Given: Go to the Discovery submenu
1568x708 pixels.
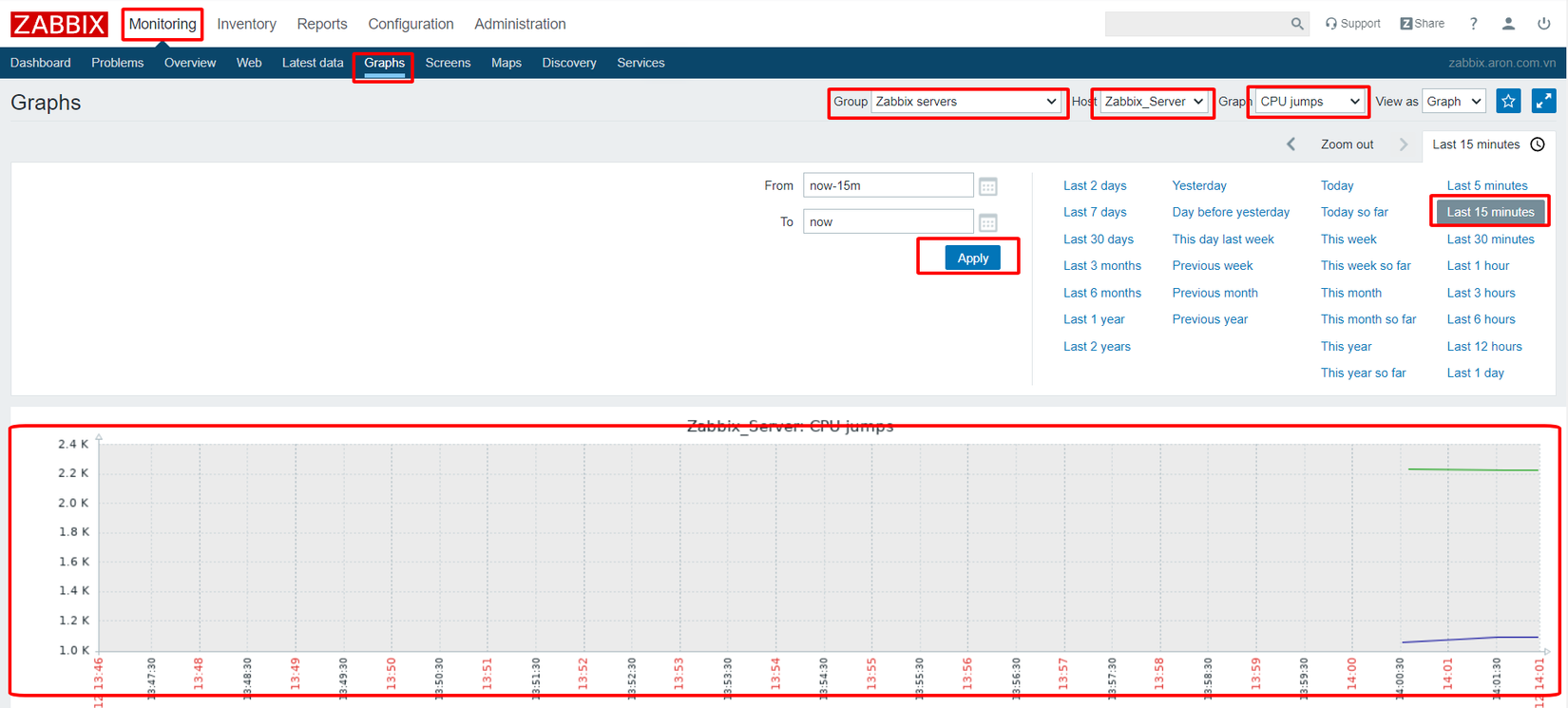Looking at the screenshot, I should click(x=569, y=63).
